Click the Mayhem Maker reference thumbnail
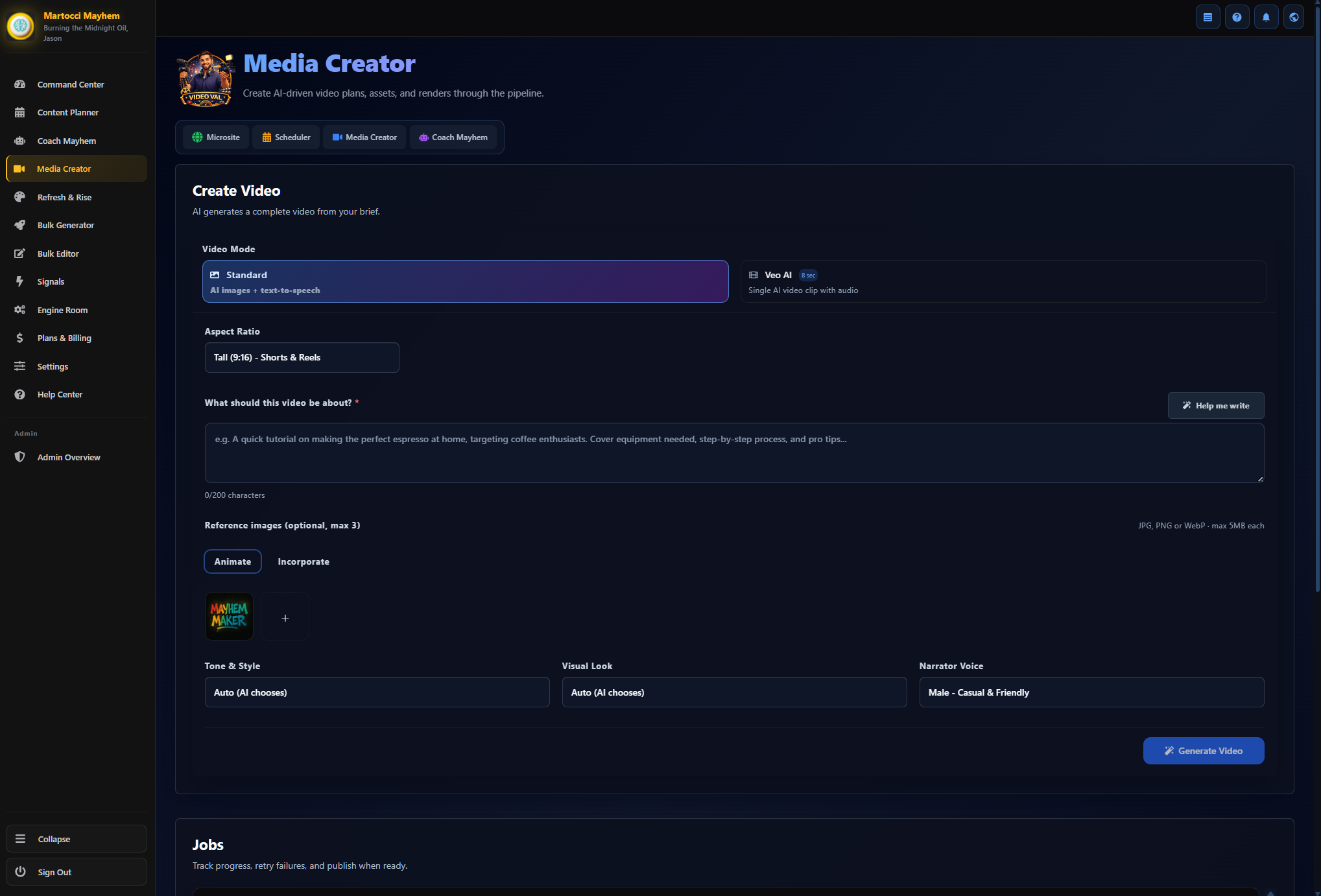 [229, 616]
